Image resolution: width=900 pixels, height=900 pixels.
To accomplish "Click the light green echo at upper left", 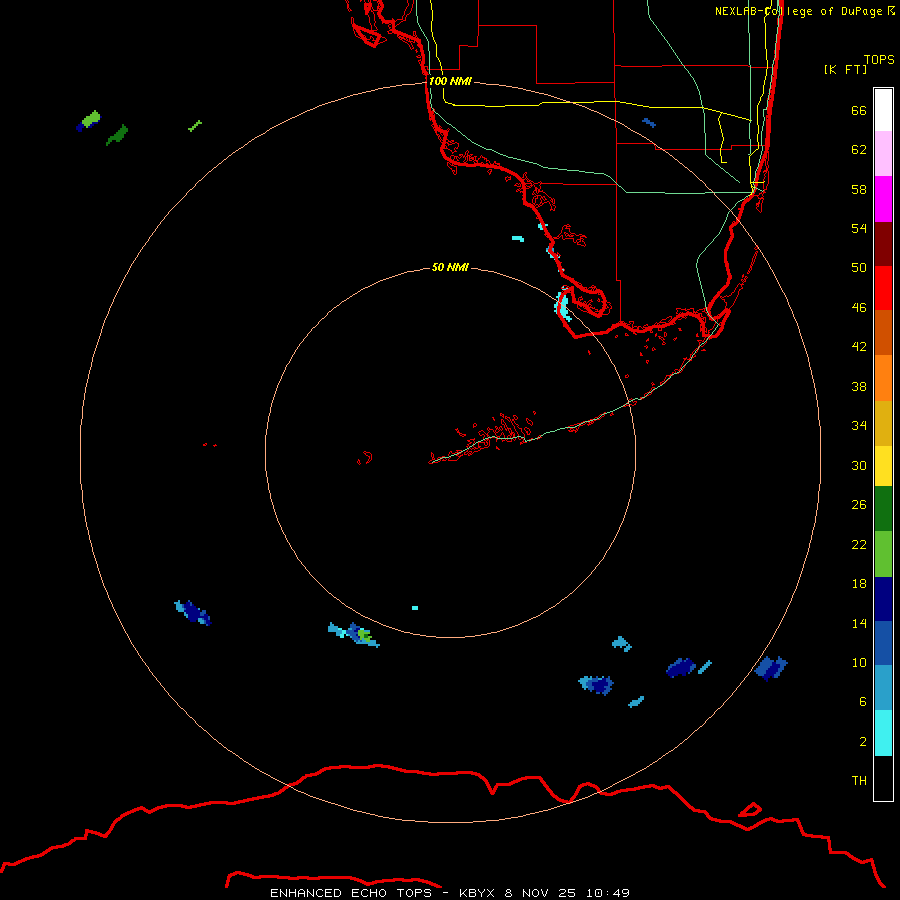I will point(89,121).
